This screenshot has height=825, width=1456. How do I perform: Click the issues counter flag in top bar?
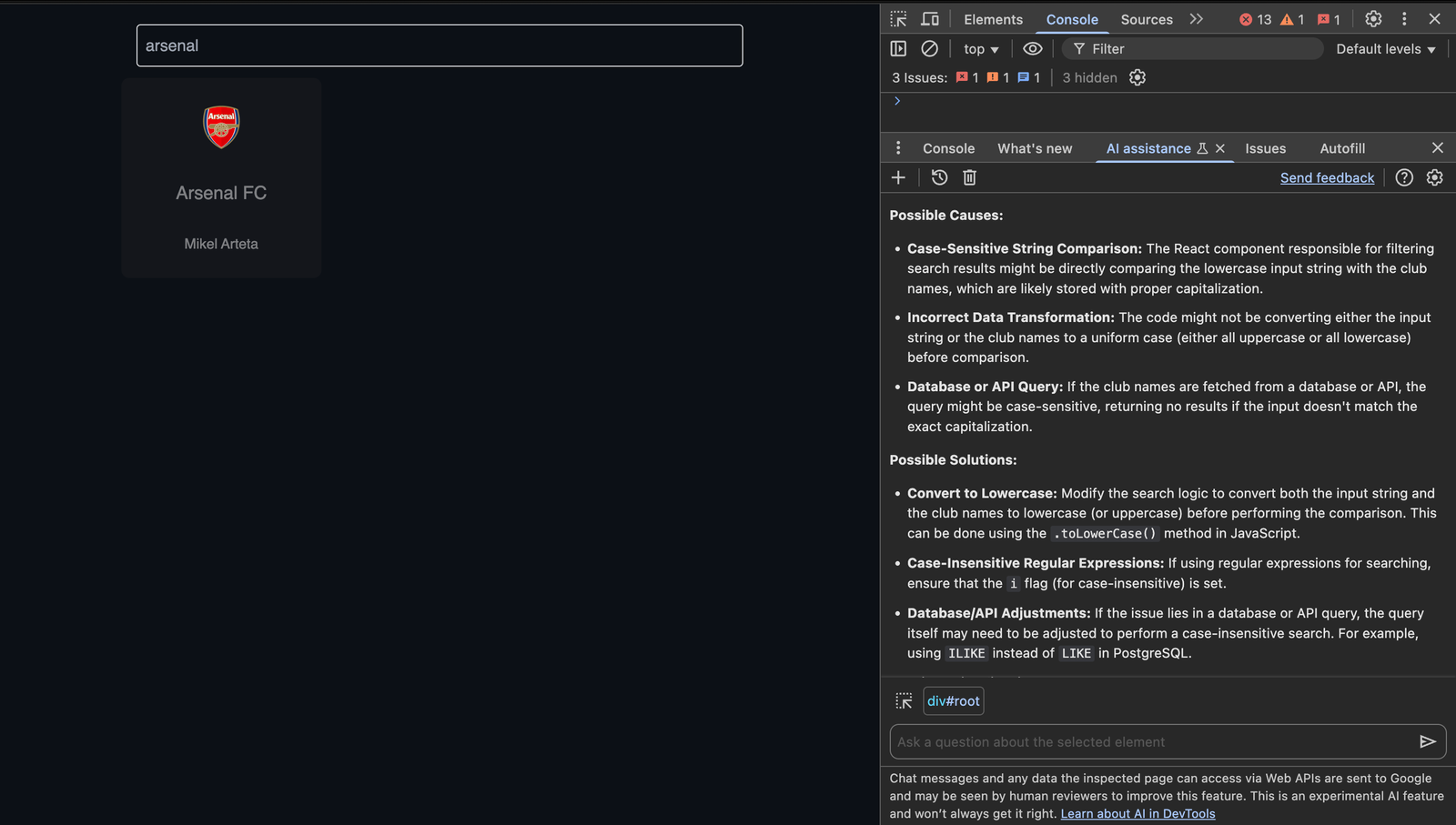click(x=1330, y=19)
